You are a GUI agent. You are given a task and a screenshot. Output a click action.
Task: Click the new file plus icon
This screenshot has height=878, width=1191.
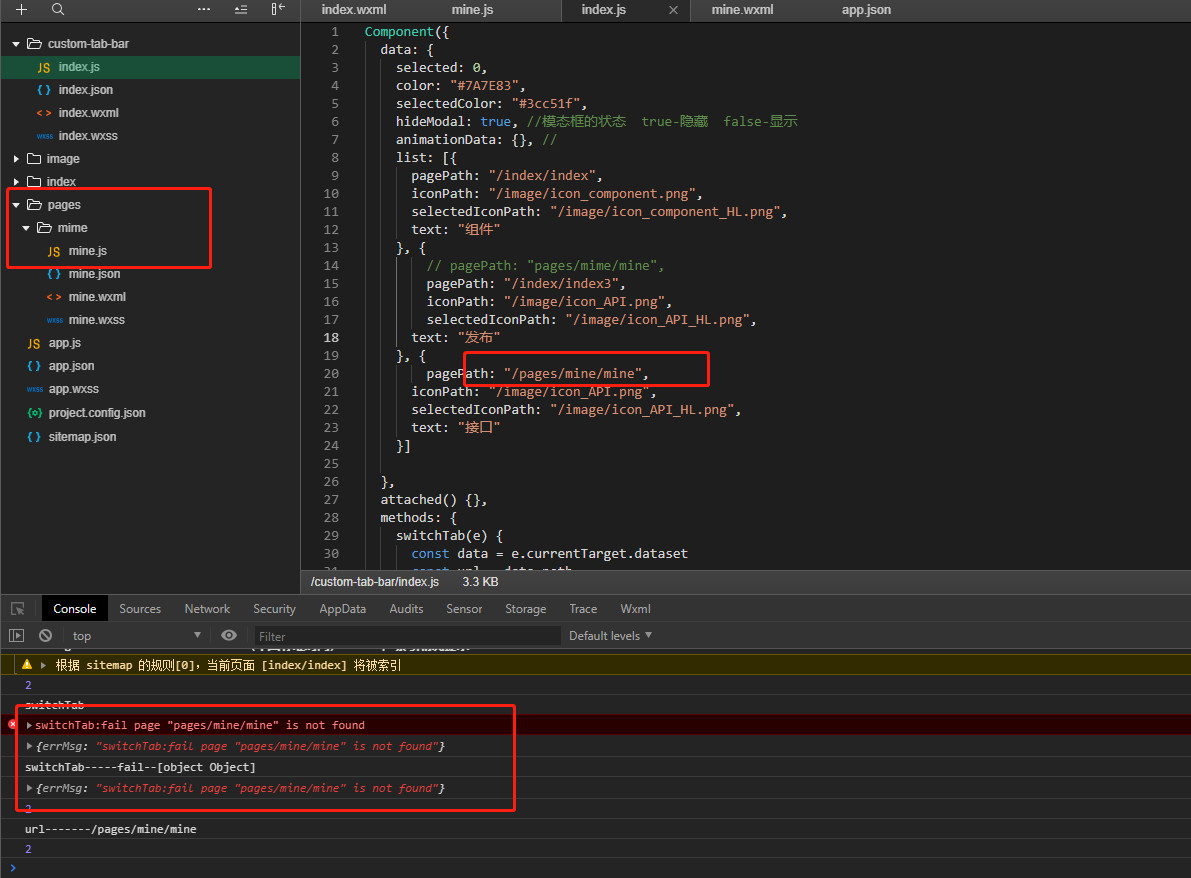click(x=21, y=9)
